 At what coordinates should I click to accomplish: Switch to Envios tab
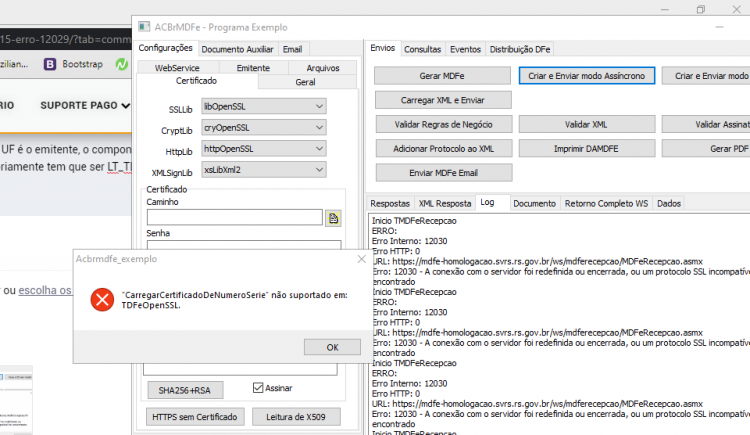tap(383, 48)
